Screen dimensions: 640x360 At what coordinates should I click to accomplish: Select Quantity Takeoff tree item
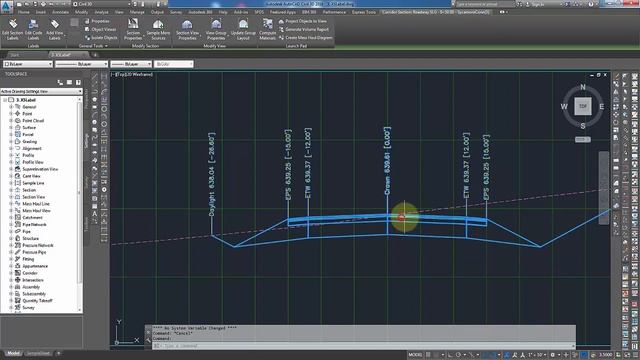37,300
